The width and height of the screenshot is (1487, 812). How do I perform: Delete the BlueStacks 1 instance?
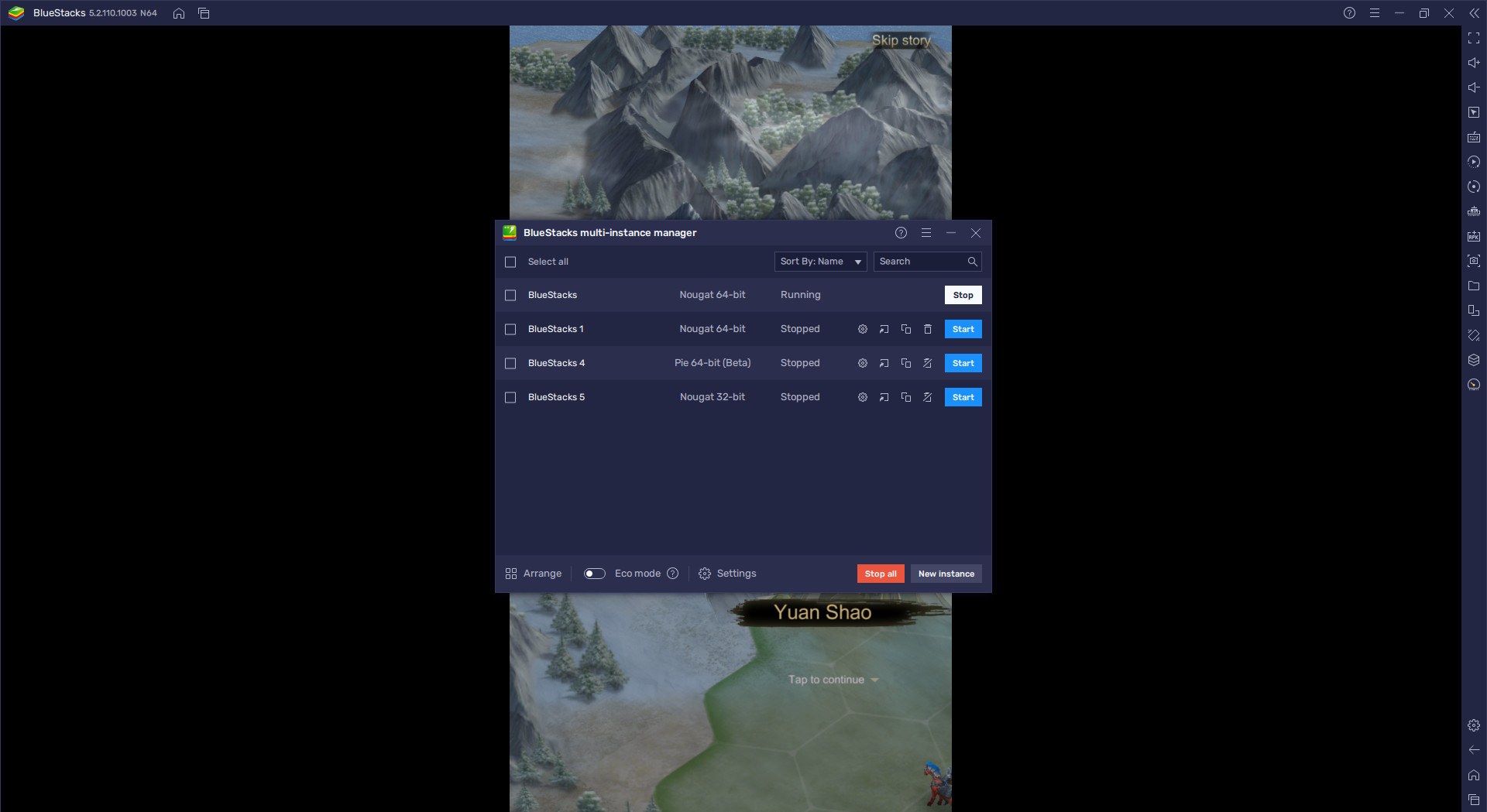(x=927, y=329)
